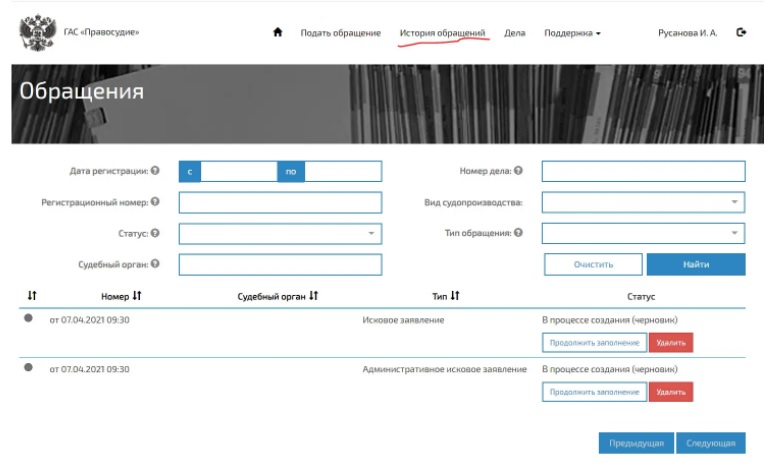Click the Очистить button

593,264
